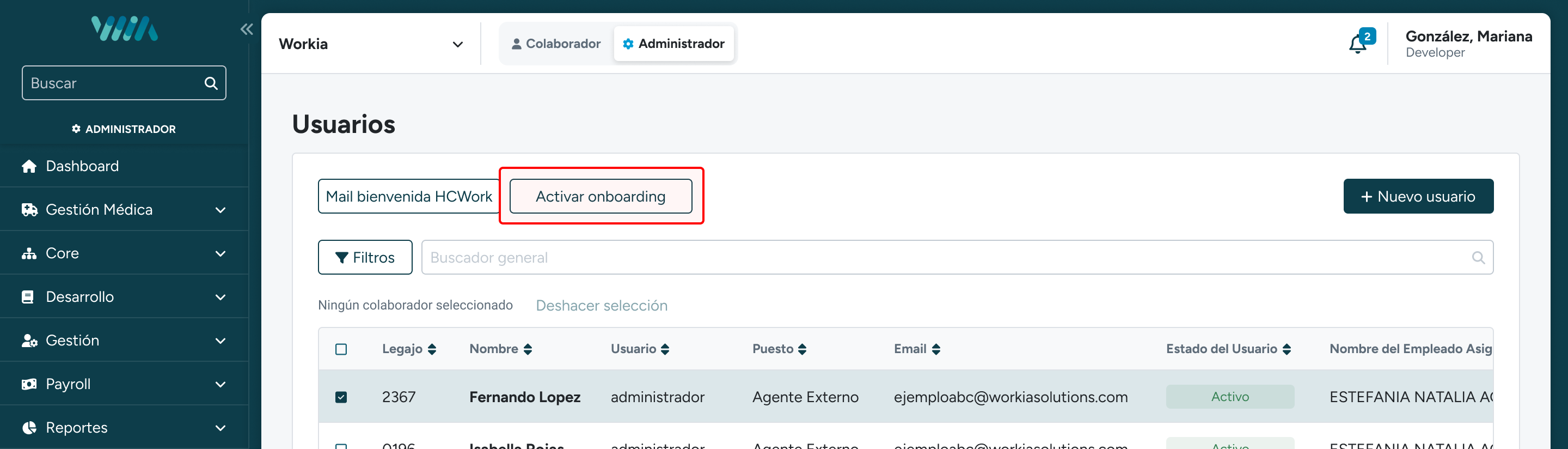Sort the table by Nombre
The width and height of the screenshot is (1568, 449).
pos(528,349)
